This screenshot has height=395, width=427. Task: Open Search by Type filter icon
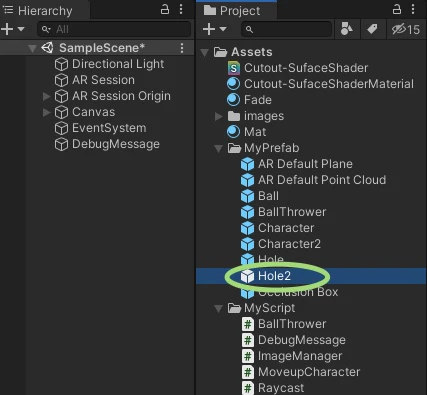point(347,29)
